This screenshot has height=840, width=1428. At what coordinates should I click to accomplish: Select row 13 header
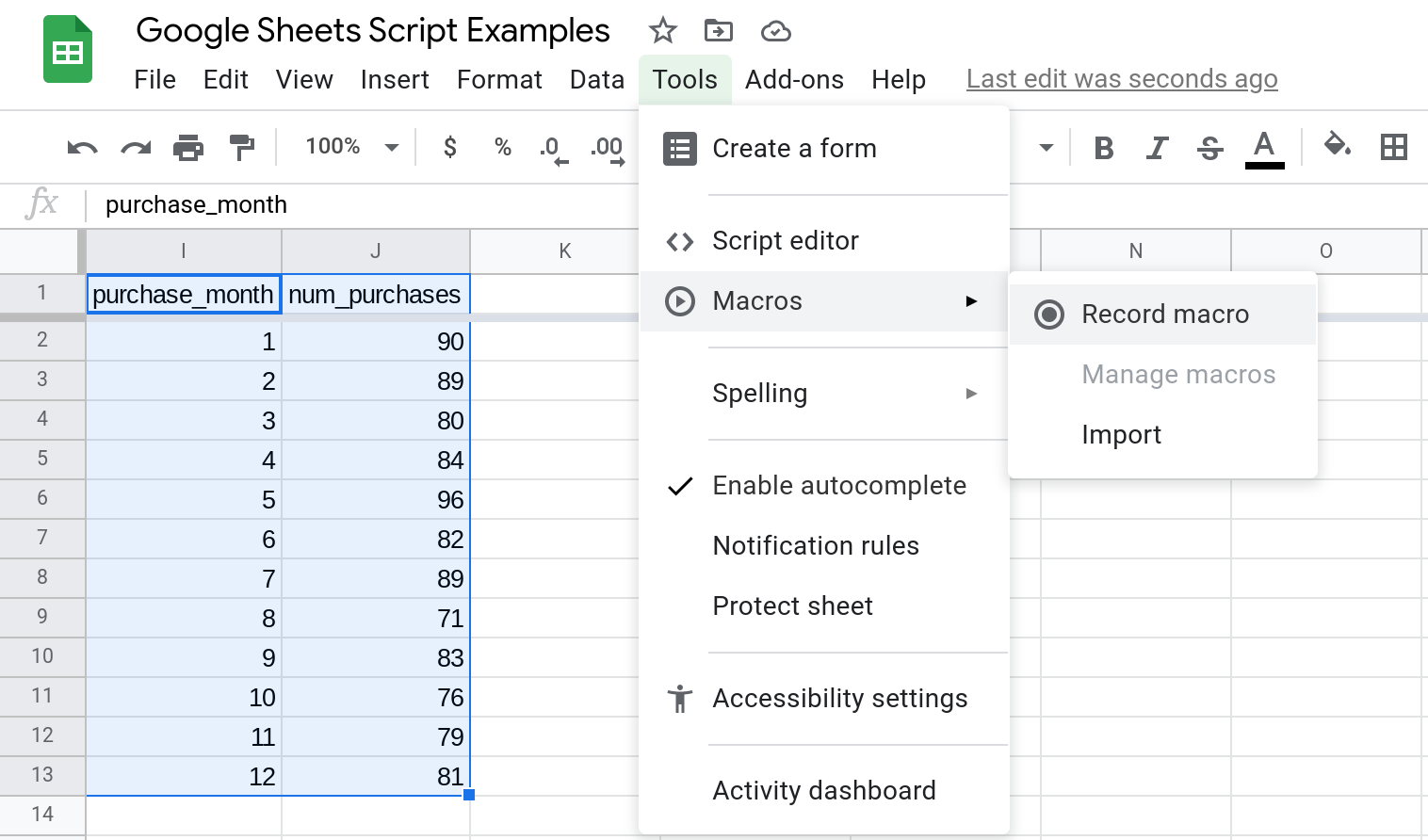42,775
